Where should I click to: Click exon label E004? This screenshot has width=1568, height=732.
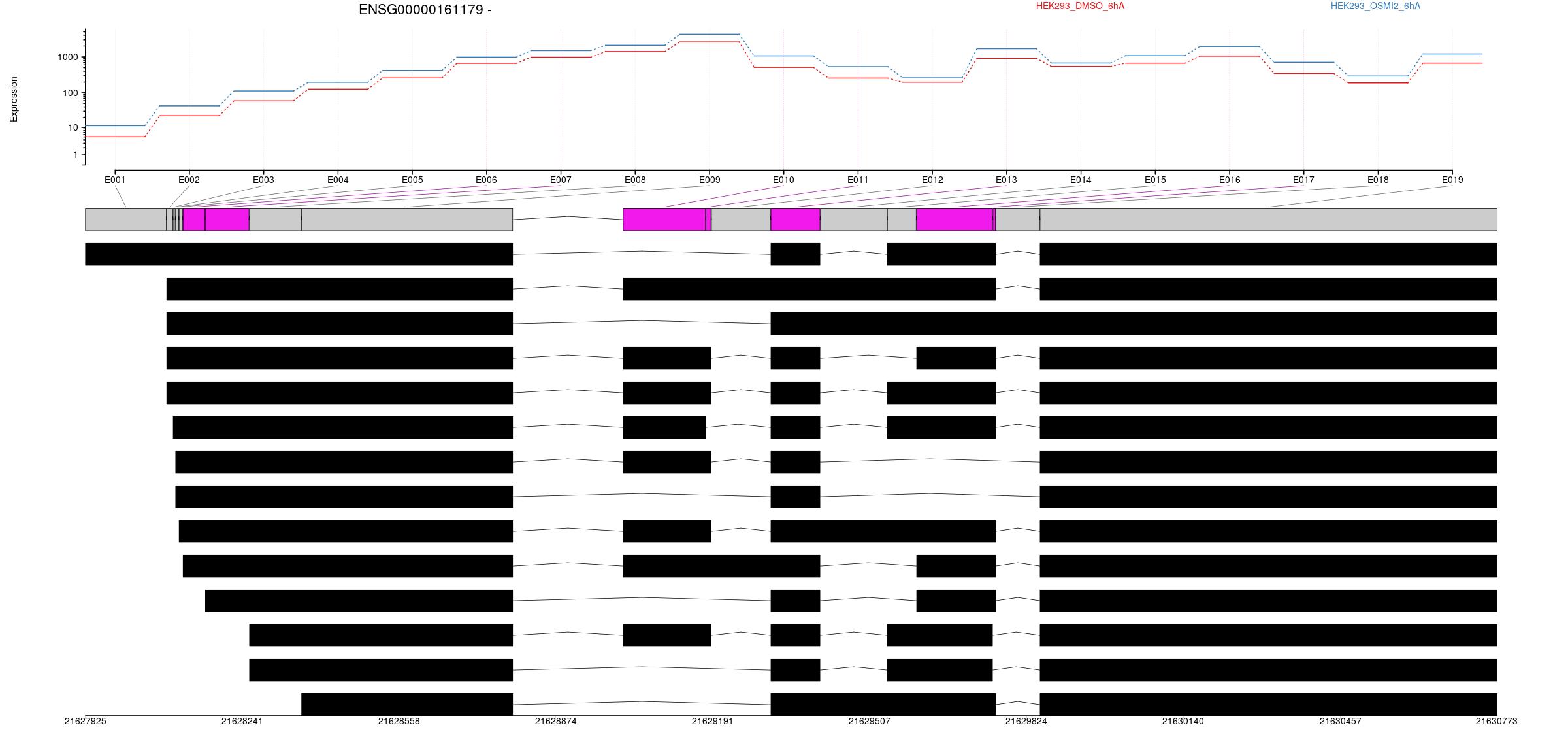pos(338,180)
